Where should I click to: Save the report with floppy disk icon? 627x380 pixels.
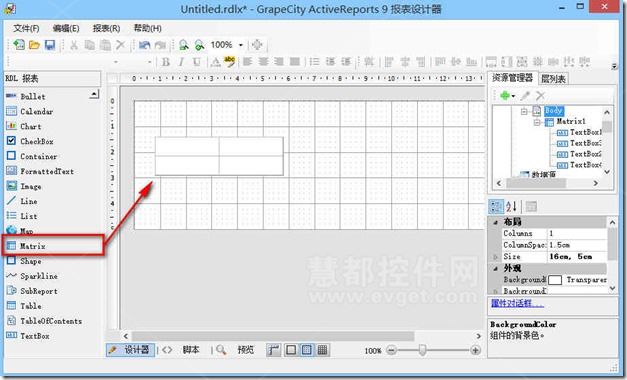coord(50,45)
